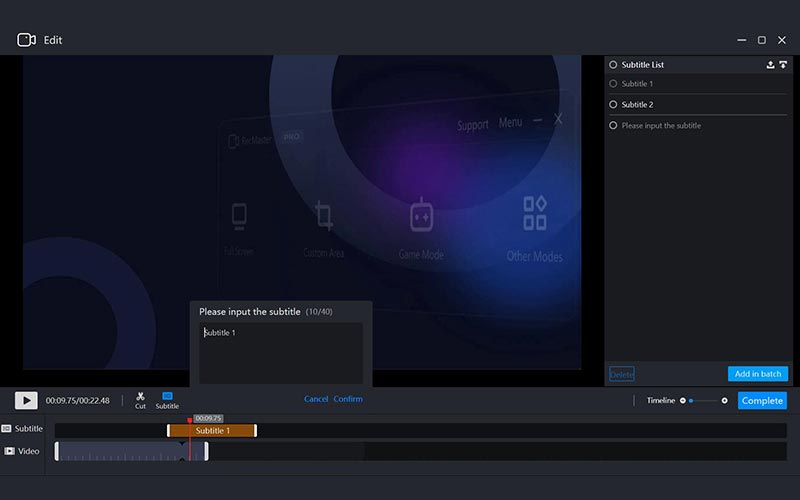Maximize the Edit window
The width and height of the screenshot is (800, 500).
(x=762, y=40)
